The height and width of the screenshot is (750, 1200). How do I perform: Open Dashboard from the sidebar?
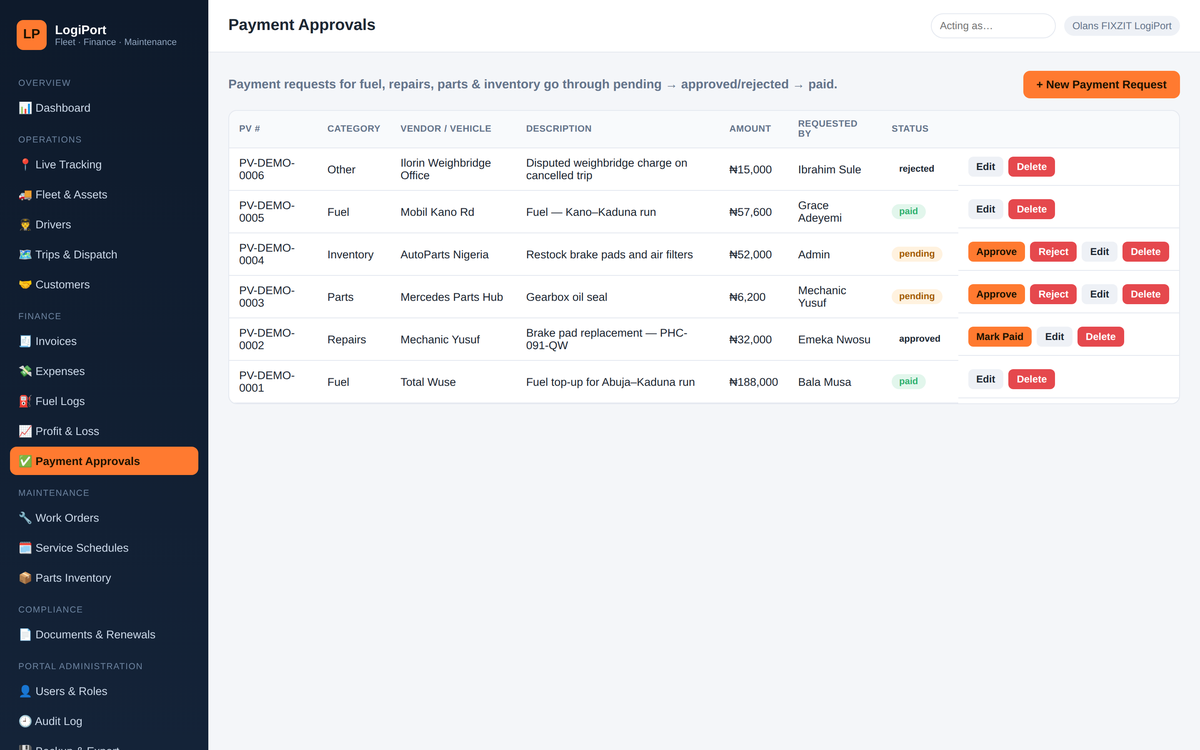[104, 108]
